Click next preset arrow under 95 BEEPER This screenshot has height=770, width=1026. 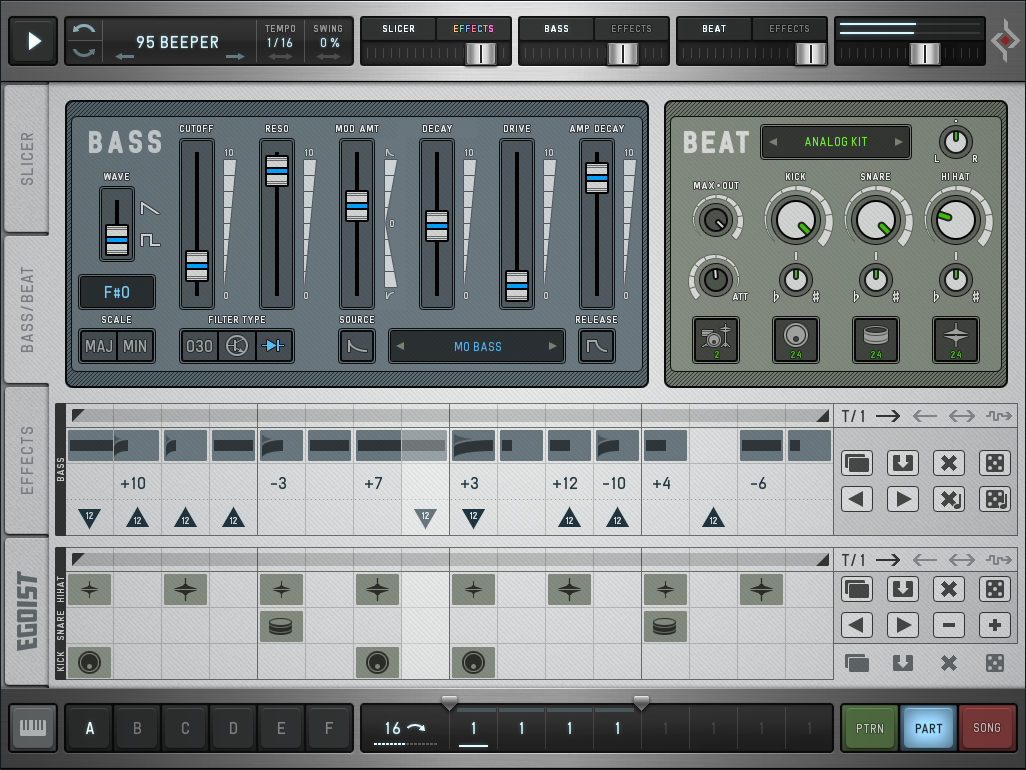click(235, 58)
